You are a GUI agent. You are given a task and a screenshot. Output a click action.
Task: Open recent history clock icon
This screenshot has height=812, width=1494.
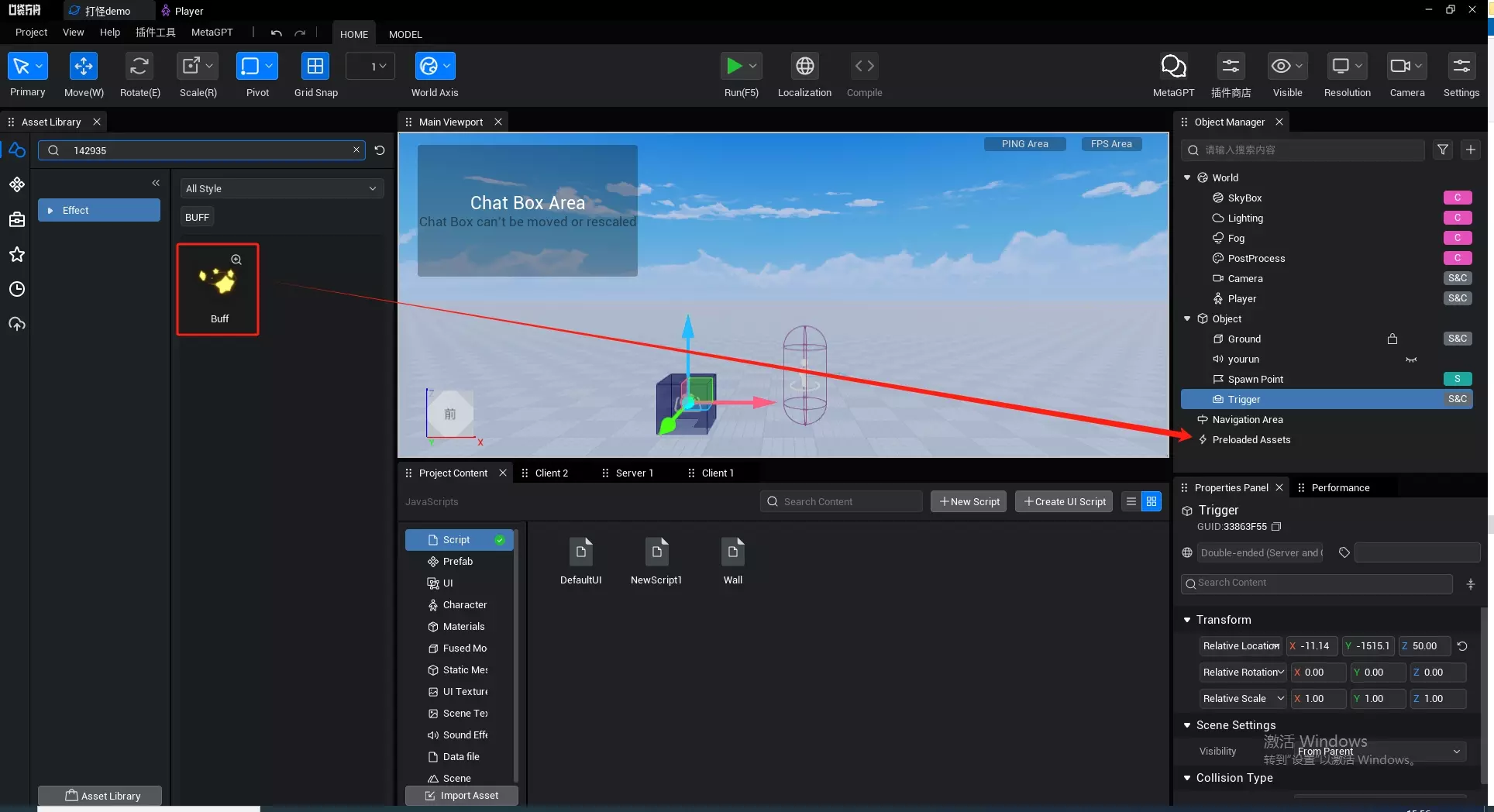pos(17,289)
